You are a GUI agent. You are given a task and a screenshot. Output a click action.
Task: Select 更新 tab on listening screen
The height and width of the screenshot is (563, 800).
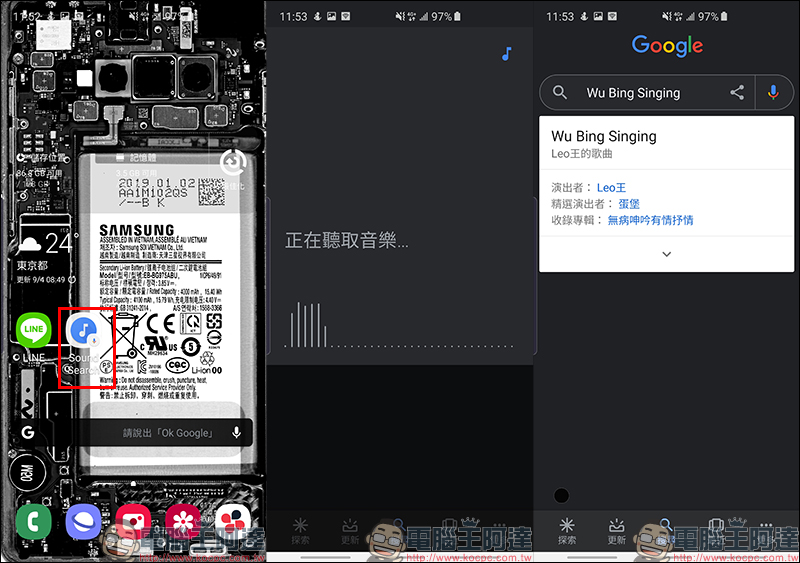click(350, 531)
